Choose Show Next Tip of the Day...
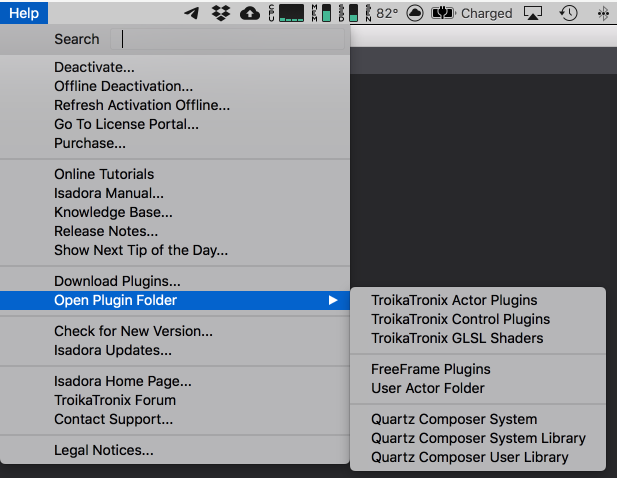 tap(175, 250)
